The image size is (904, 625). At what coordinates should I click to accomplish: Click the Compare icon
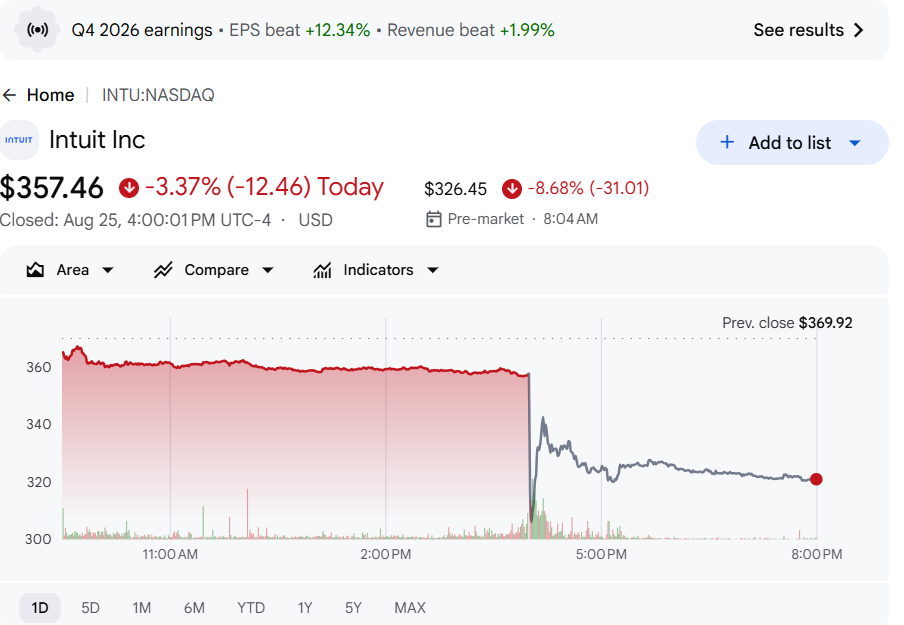click(163, 270)
